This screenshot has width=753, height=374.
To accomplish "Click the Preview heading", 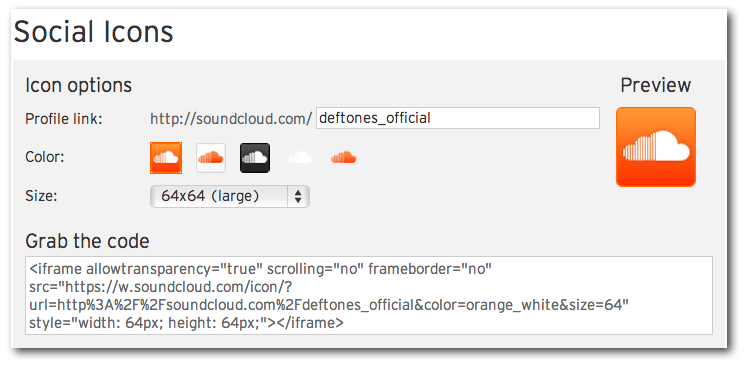I will (656, 85).
